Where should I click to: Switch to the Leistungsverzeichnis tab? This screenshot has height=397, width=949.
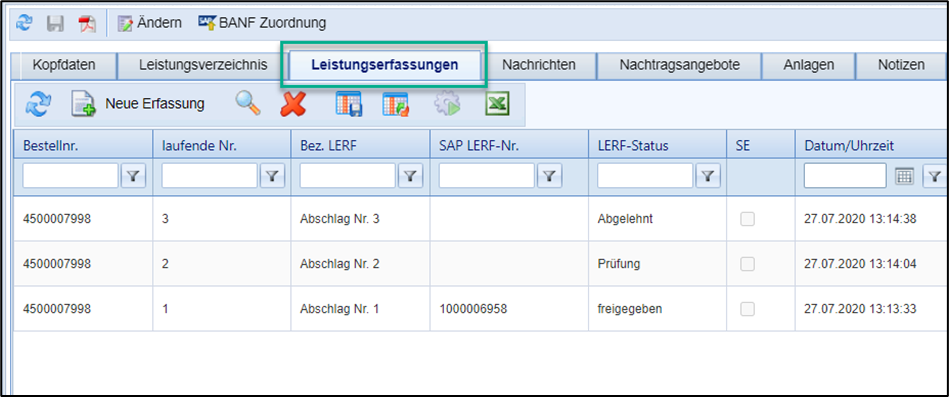click(x=203, y=65)
